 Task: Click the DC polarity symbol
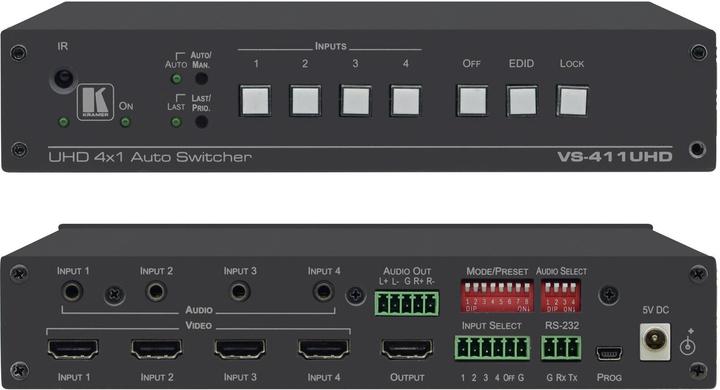pos(688,342)
